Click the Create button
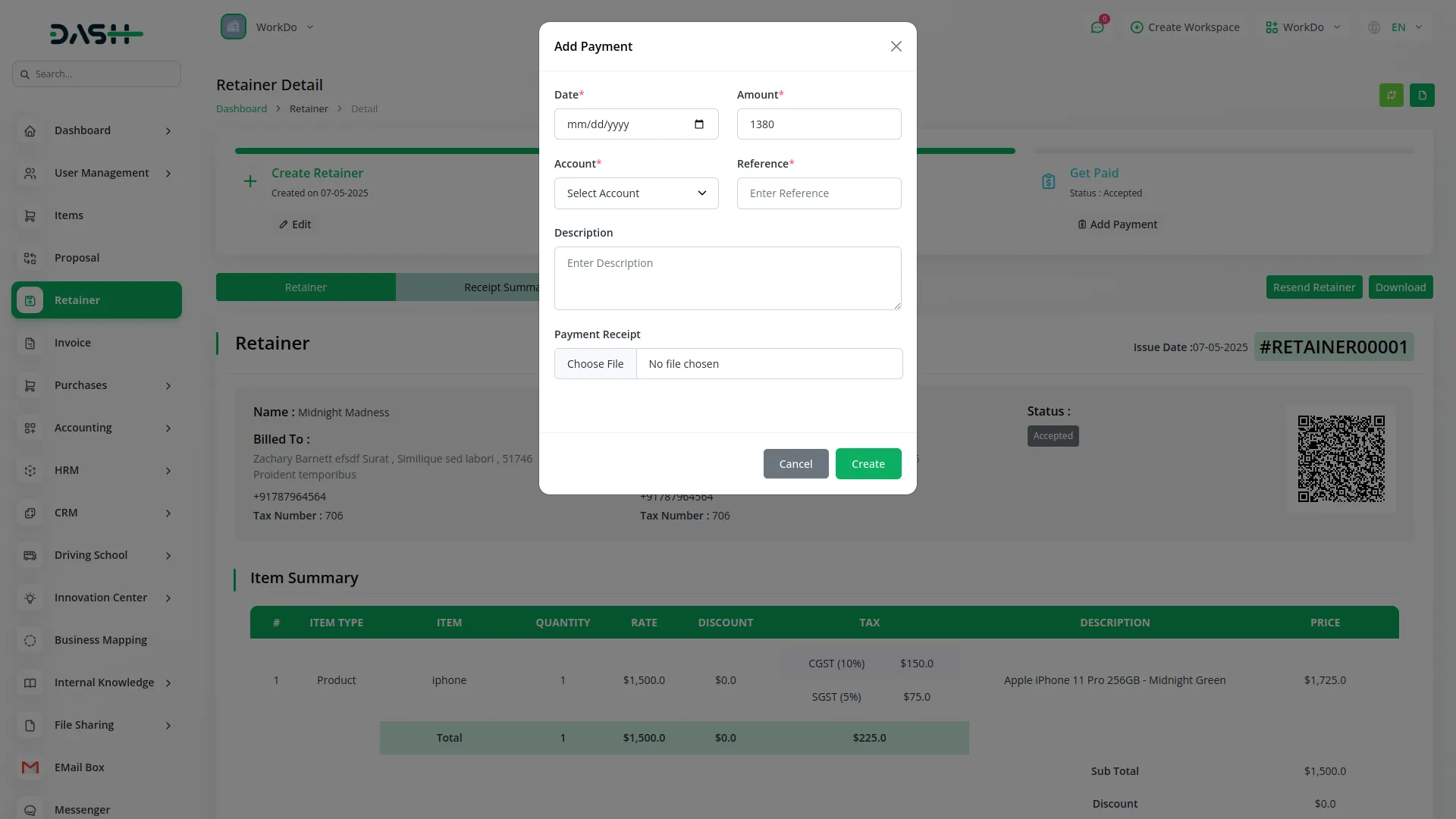The width and height of the screenshot is (1456, 819). 868,464
